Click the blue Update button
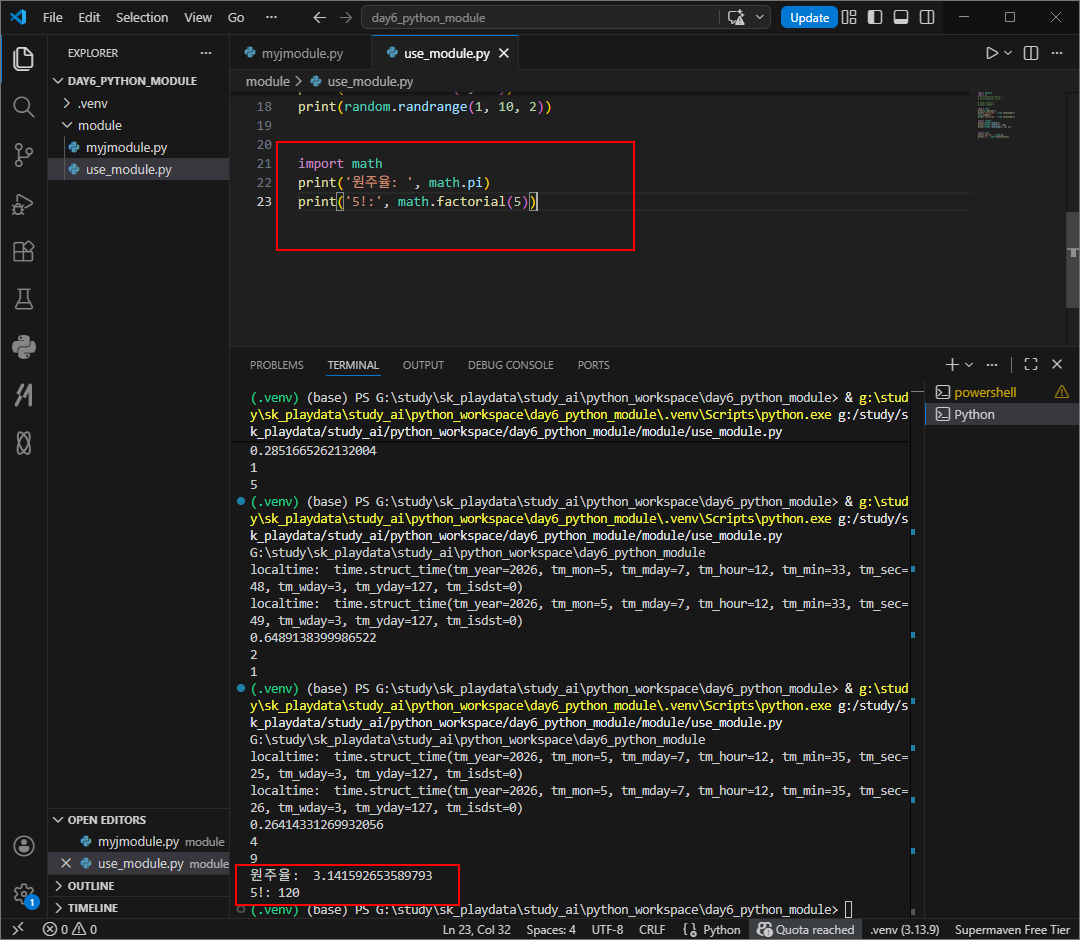Image resolution: width=1080 pixels, height=940 pixels. (x=809, y=17)
